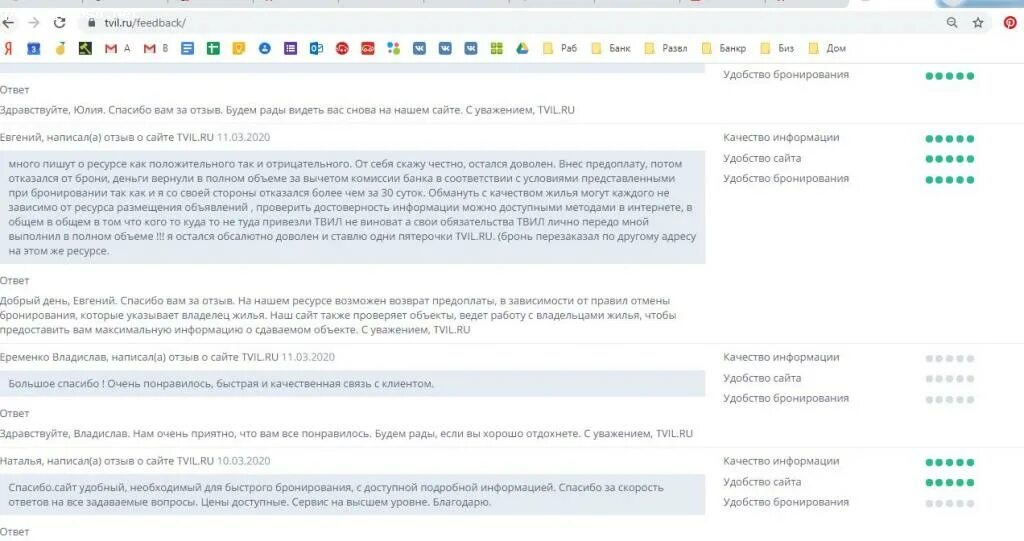Click the 'Большое спасибо' review text
The height and width of the screenshot is (541, 1024).
pyautogui.click(x=221, y=384)
